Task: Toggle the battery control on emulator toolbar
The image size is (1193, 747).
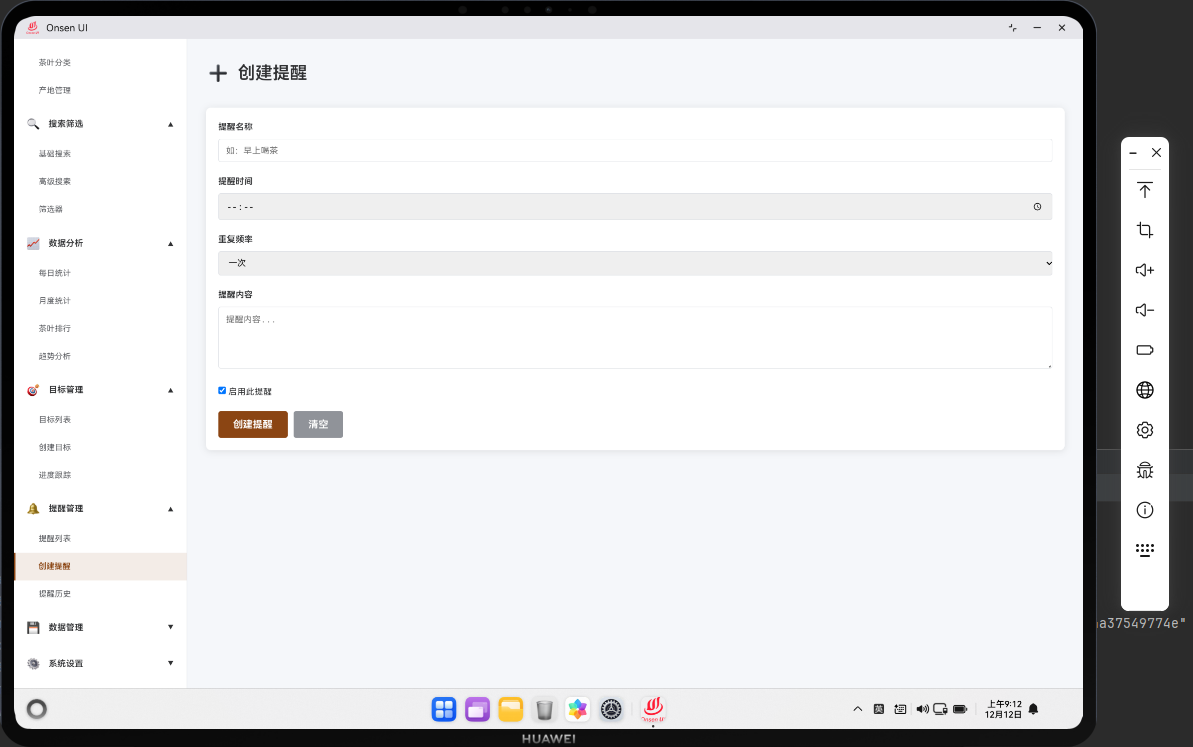Action: pyautogui.click(x=1144, y=350)
